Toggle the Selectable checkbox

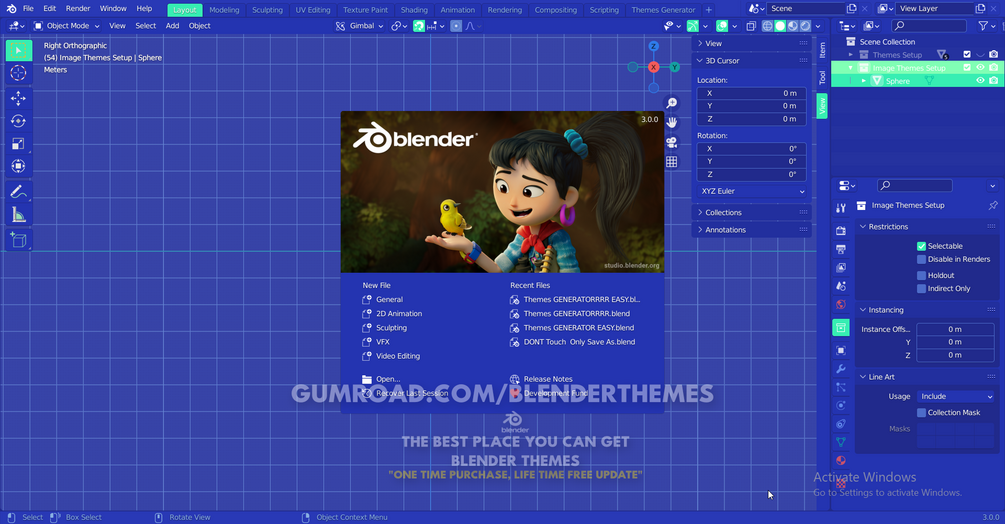(x=921, y=246)
